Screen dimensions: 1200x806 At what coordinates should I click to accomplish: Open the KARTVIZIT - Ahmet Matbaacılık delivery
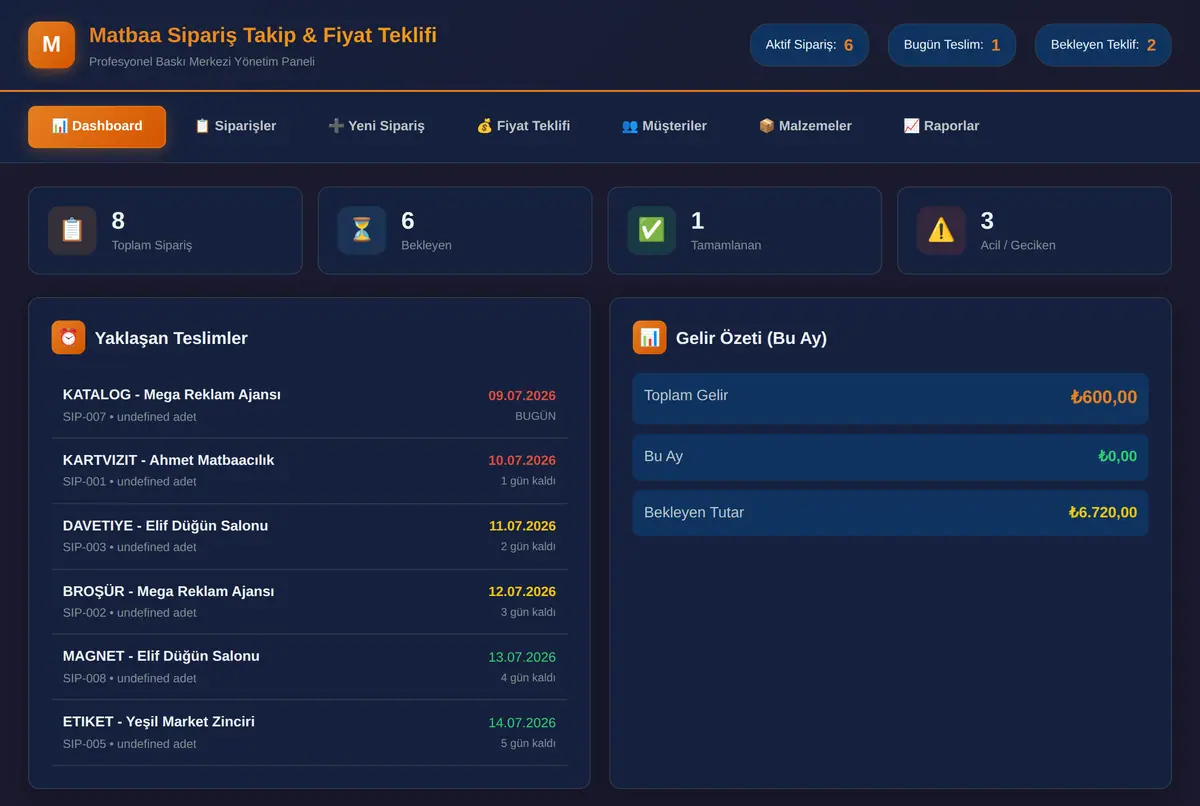(x=310, y=471)
